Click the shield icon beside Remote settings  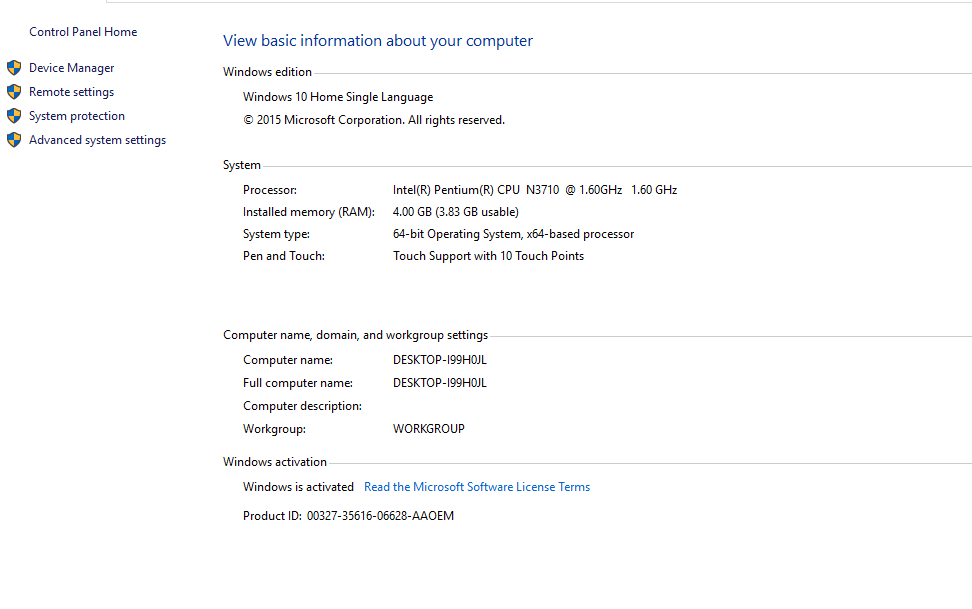[x=14, y=92]
